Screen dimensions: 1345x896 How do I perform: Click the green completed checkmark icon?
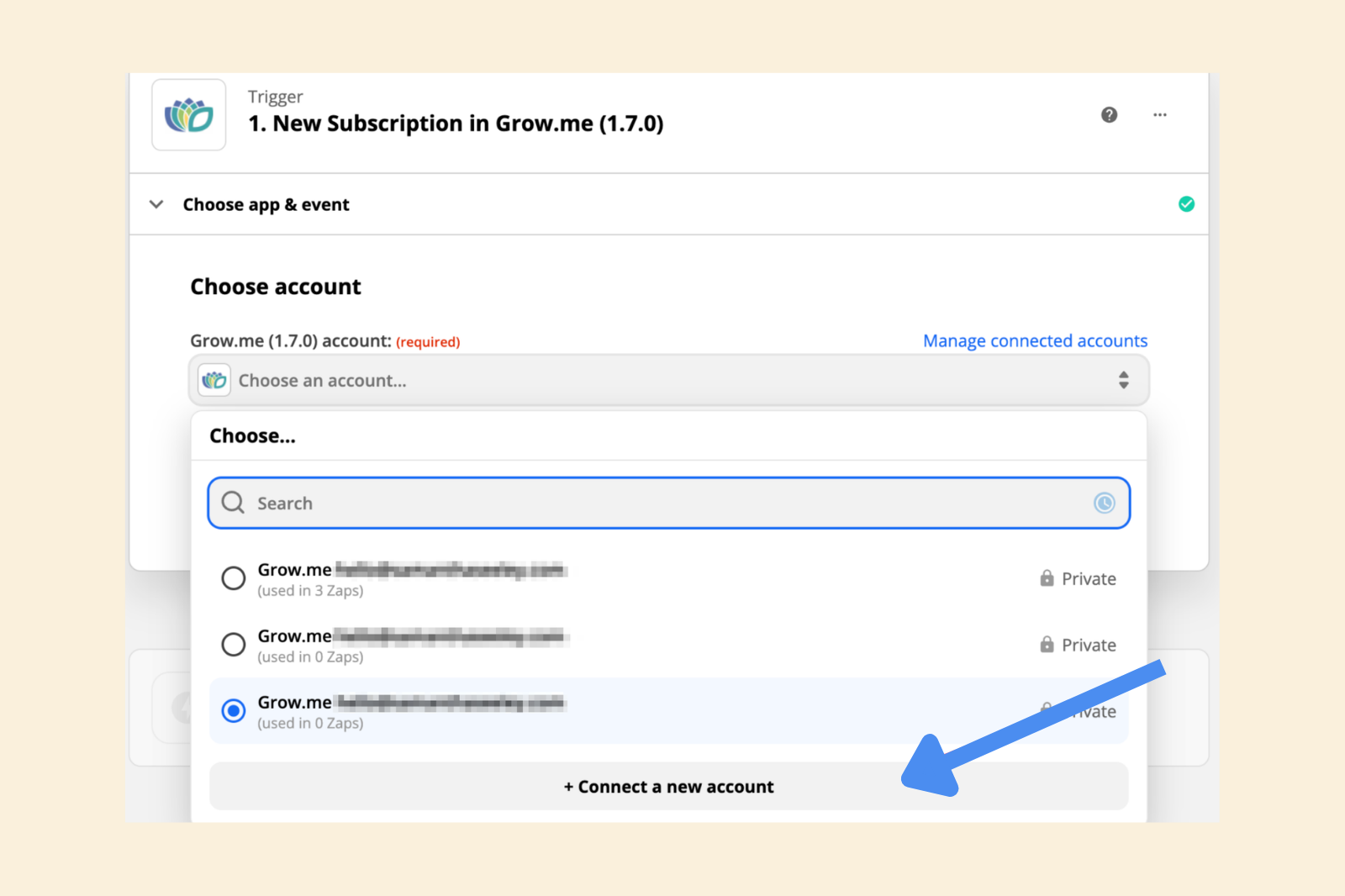pyautogui.click(x=1186, y=204)
